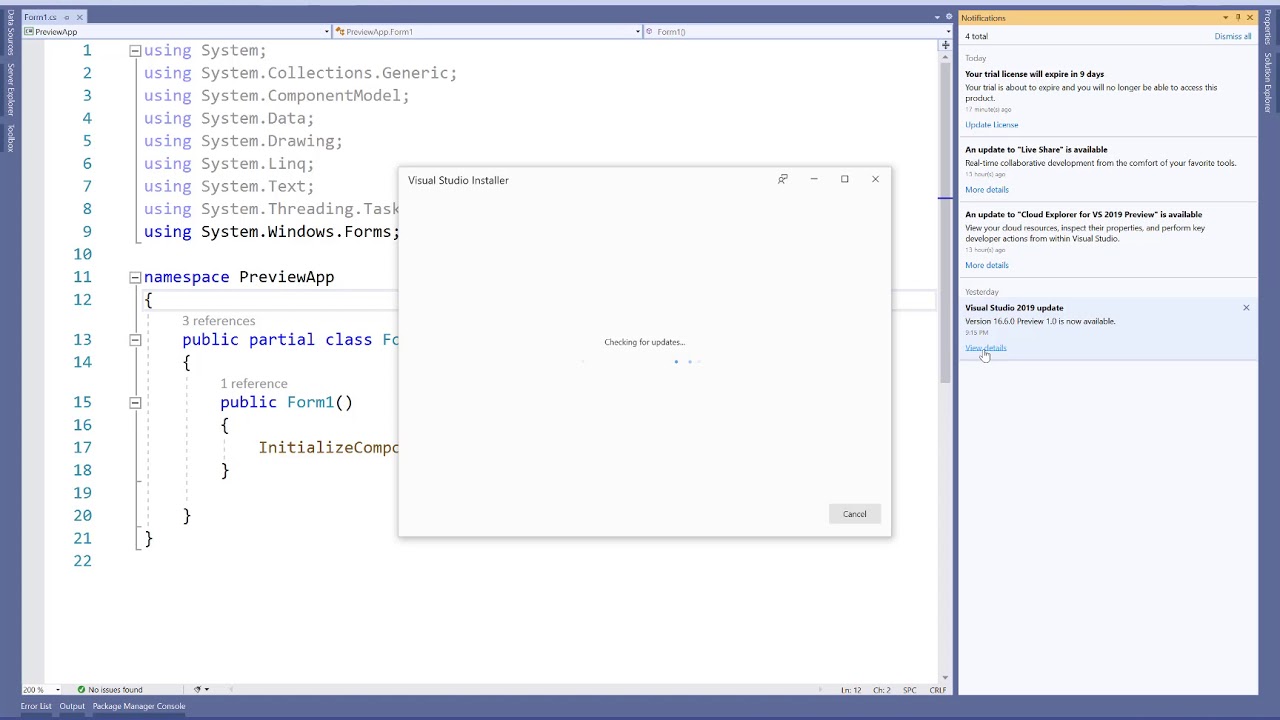Screen dimensions: 1280x720
Task: Open More details for Live Share update
Action: (986, 190)
